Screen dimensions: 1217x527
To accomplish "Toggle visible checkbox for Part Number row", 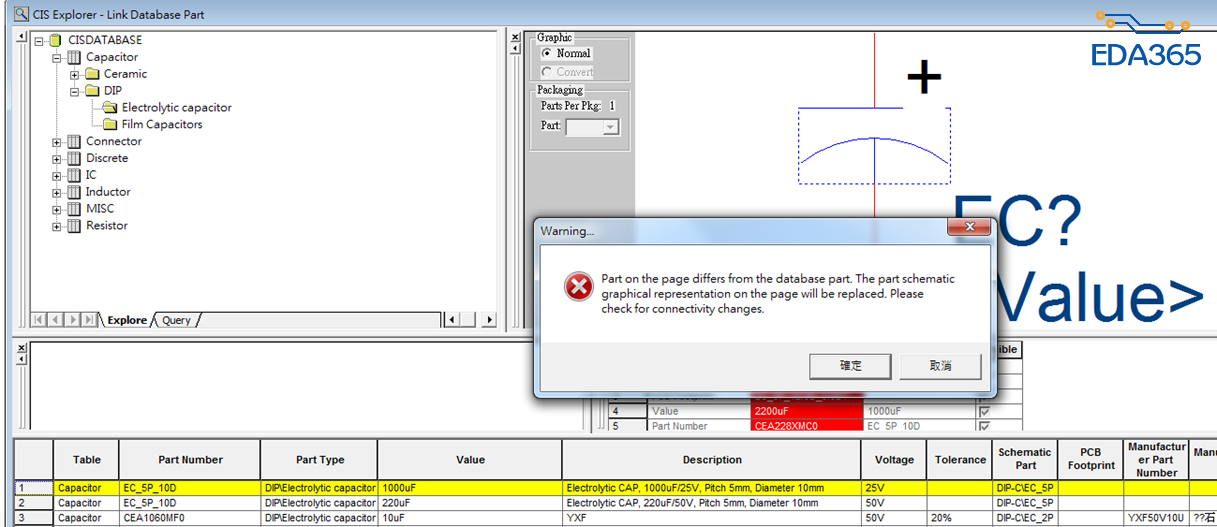I will tap(985, 426).
